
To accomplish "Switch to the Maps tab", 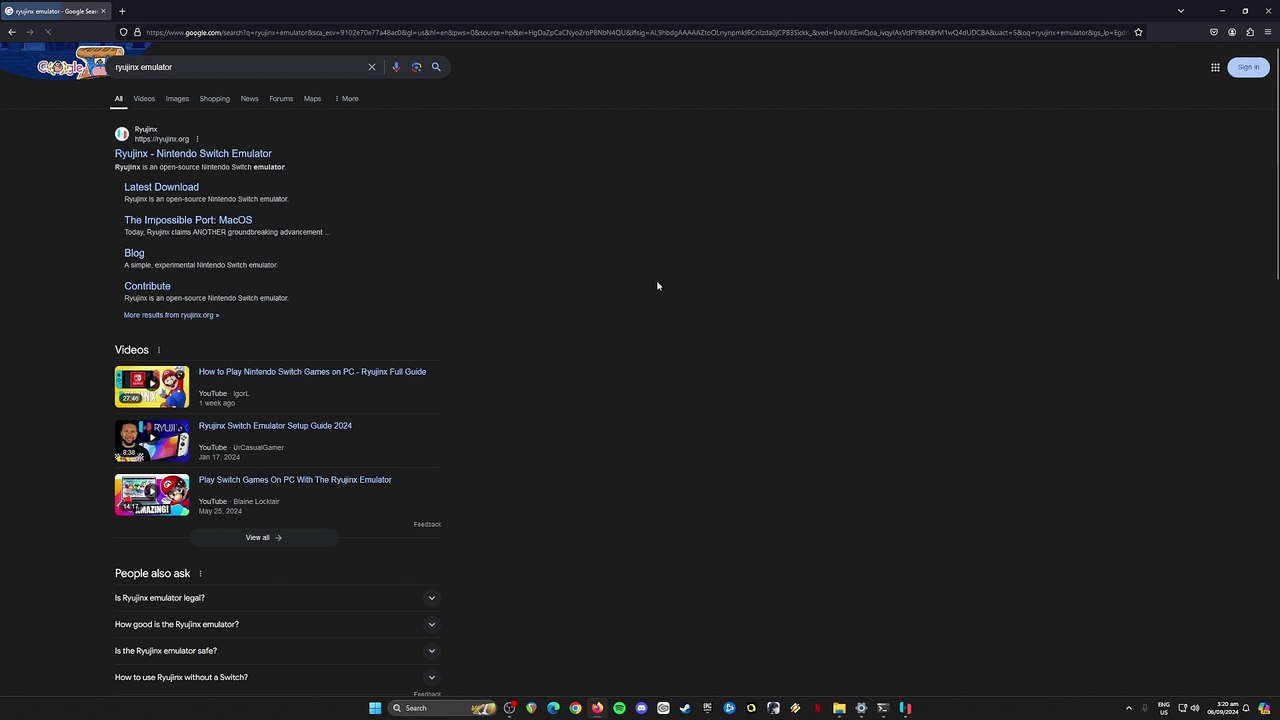I will [x=312, y=99].
